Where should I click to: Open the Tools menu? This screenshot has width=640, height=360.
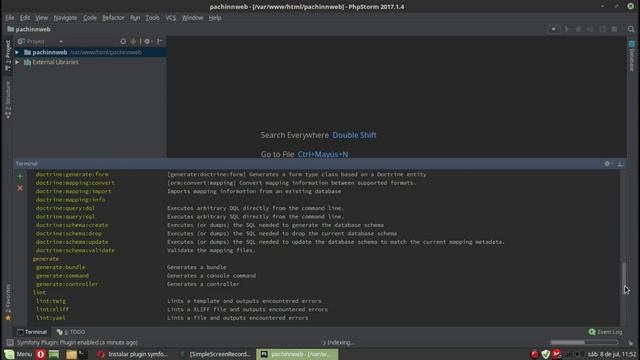tap(152, 18)
